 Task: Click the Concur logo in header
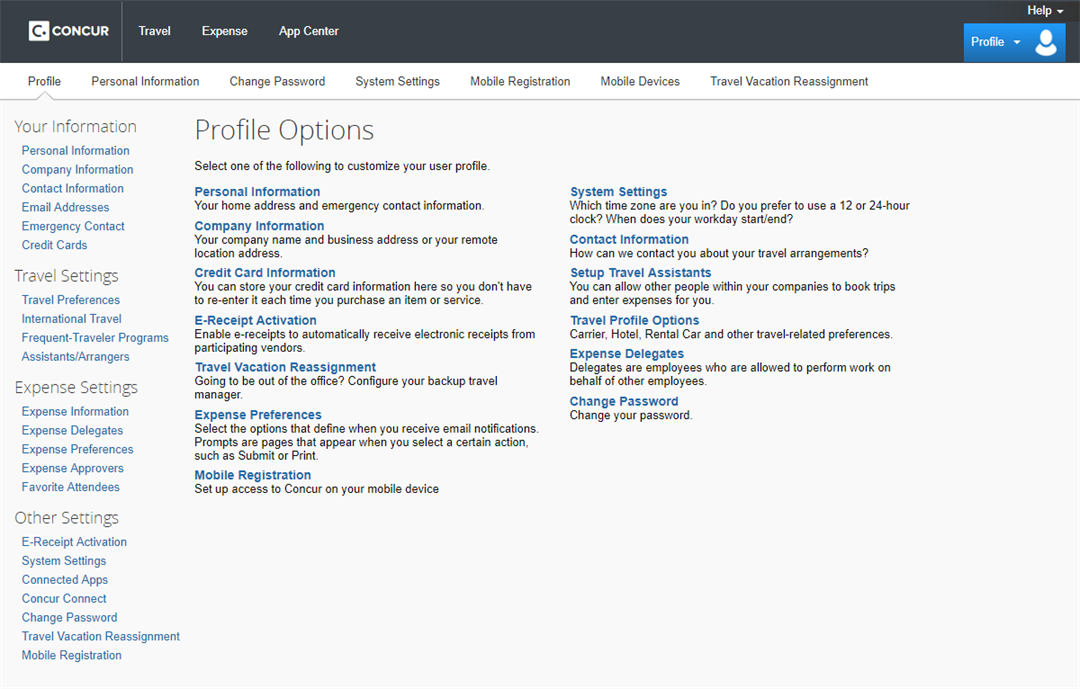tap(69, 31)
